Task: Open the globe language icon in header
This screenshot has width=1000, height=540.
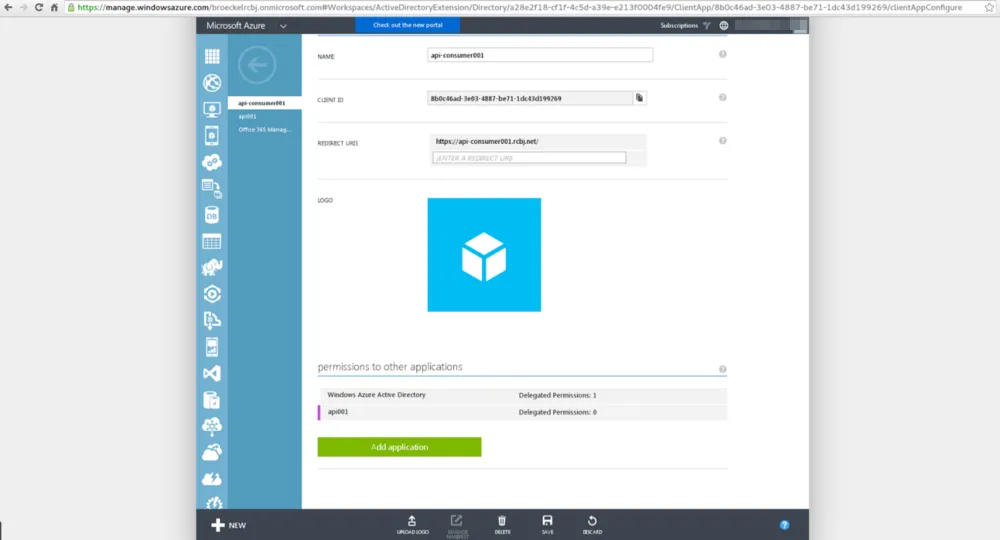Action: coord(724,26)
